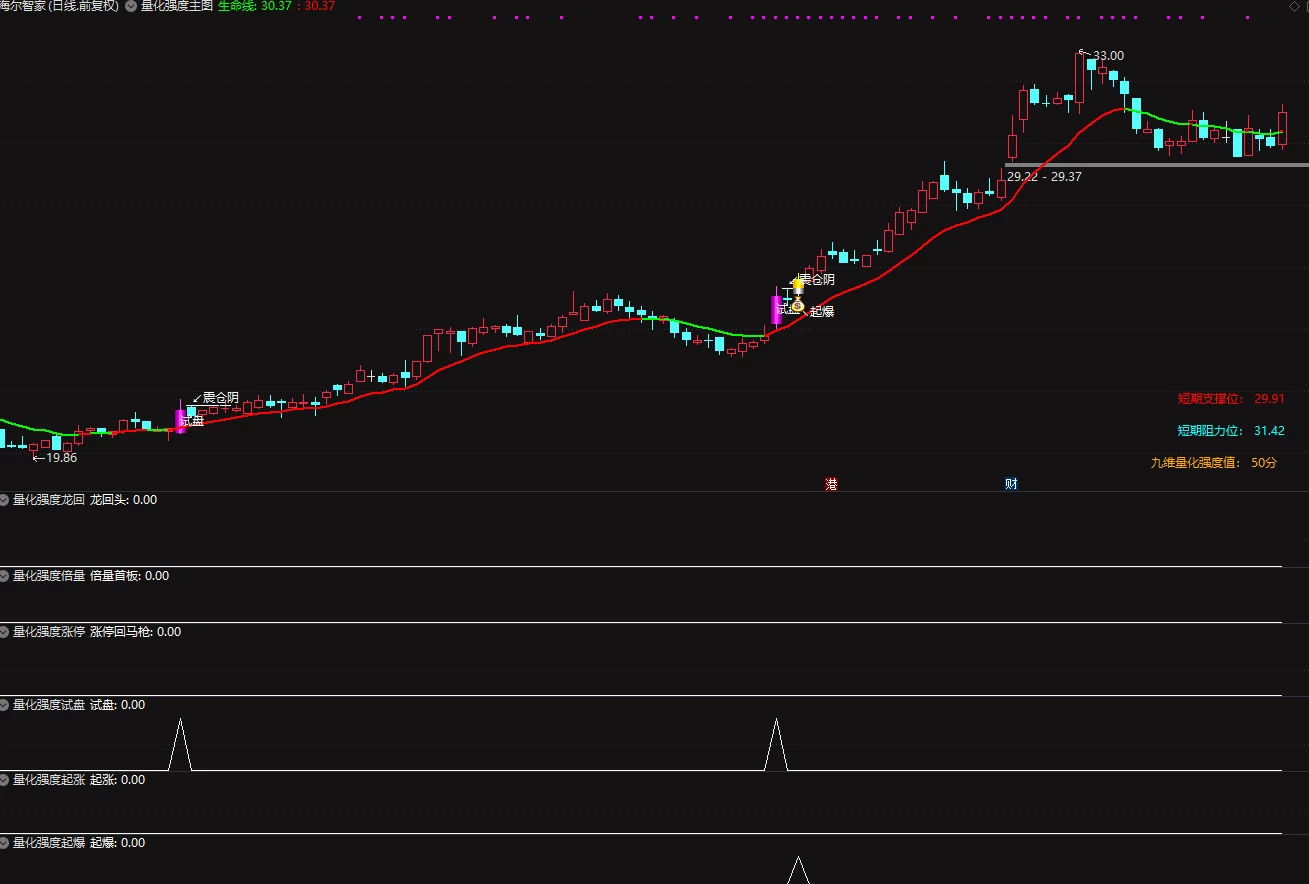Click the 量化强度涨停 indicator name

pos(49,631)
